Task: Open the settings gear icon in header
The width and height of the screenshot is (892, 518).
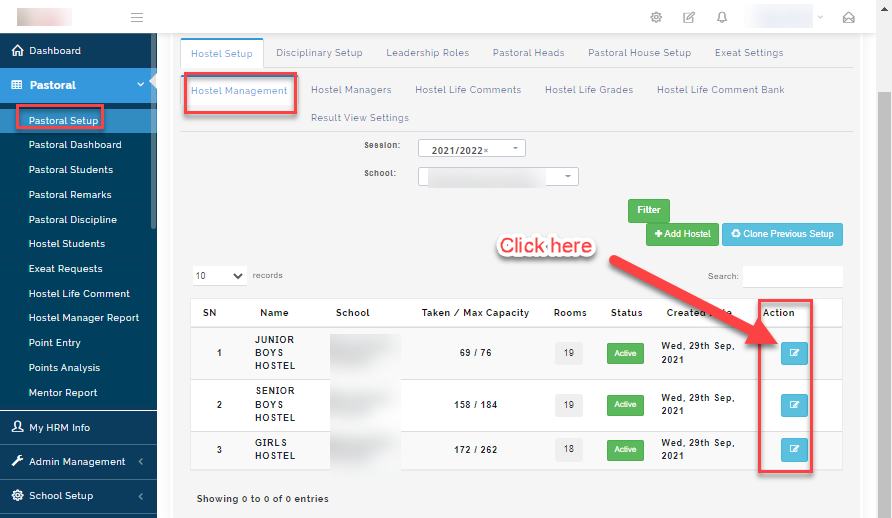Action: pyautogui.click(x=656, y=18)
